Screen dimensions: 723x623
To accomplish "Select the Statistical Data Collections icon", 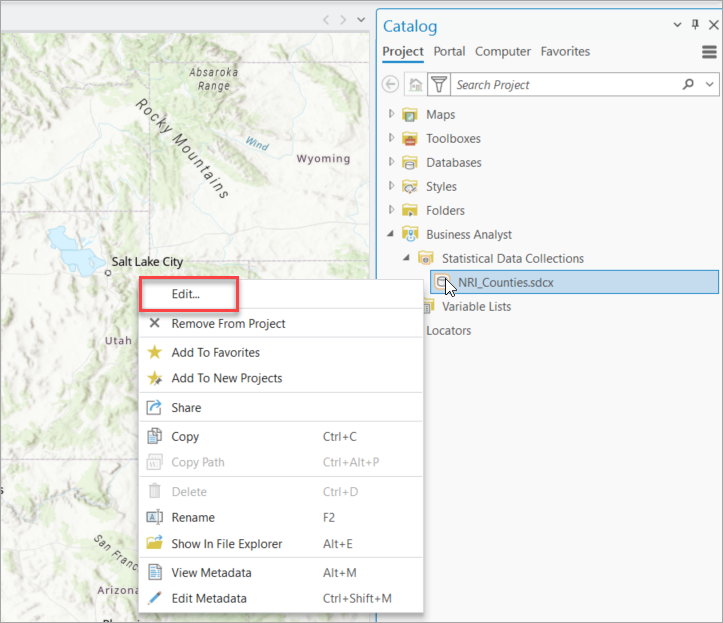I will (x=426, y=258).
